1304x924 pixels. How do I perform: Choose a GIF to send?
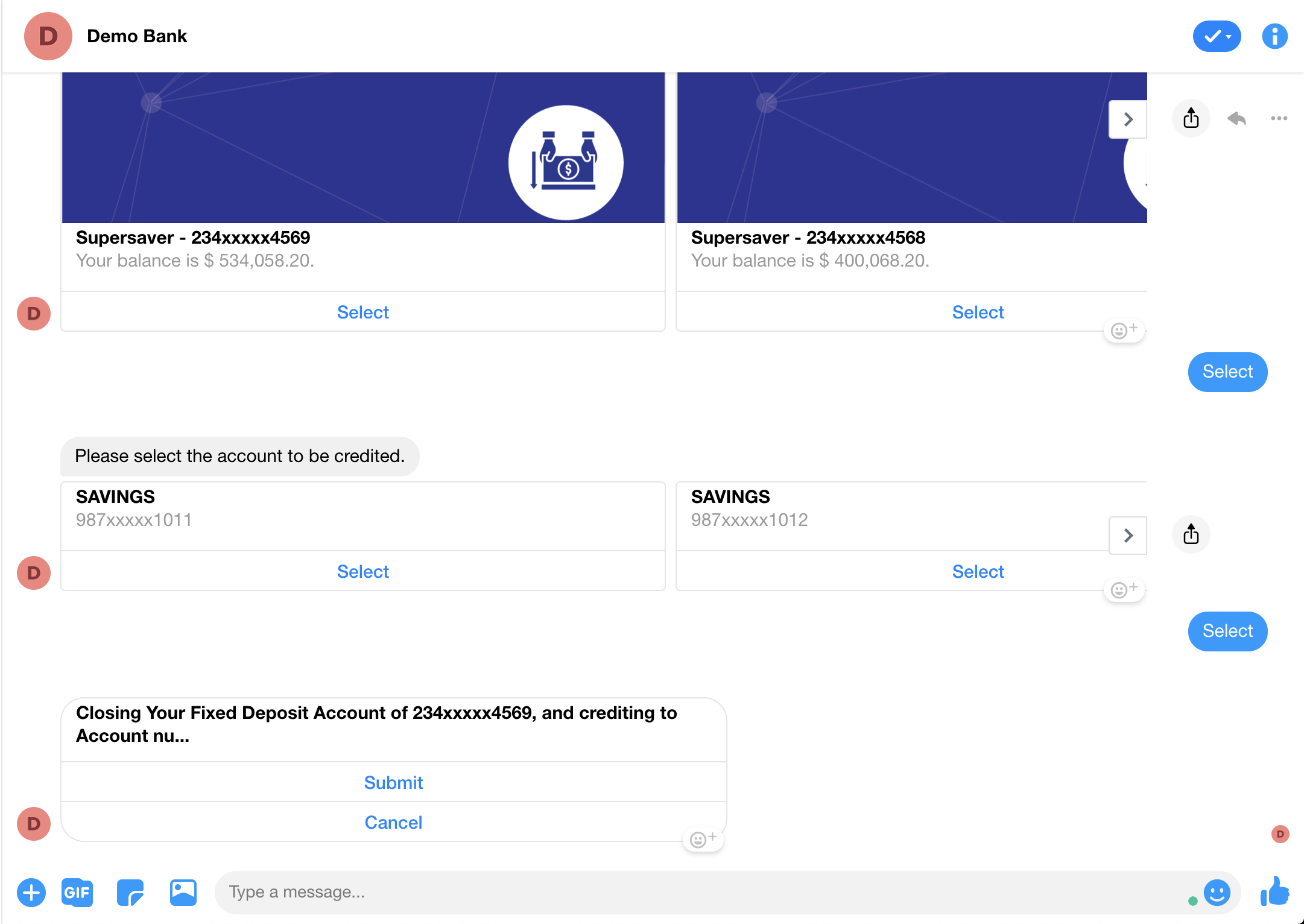pyautogui.click(x=77, y=893)
